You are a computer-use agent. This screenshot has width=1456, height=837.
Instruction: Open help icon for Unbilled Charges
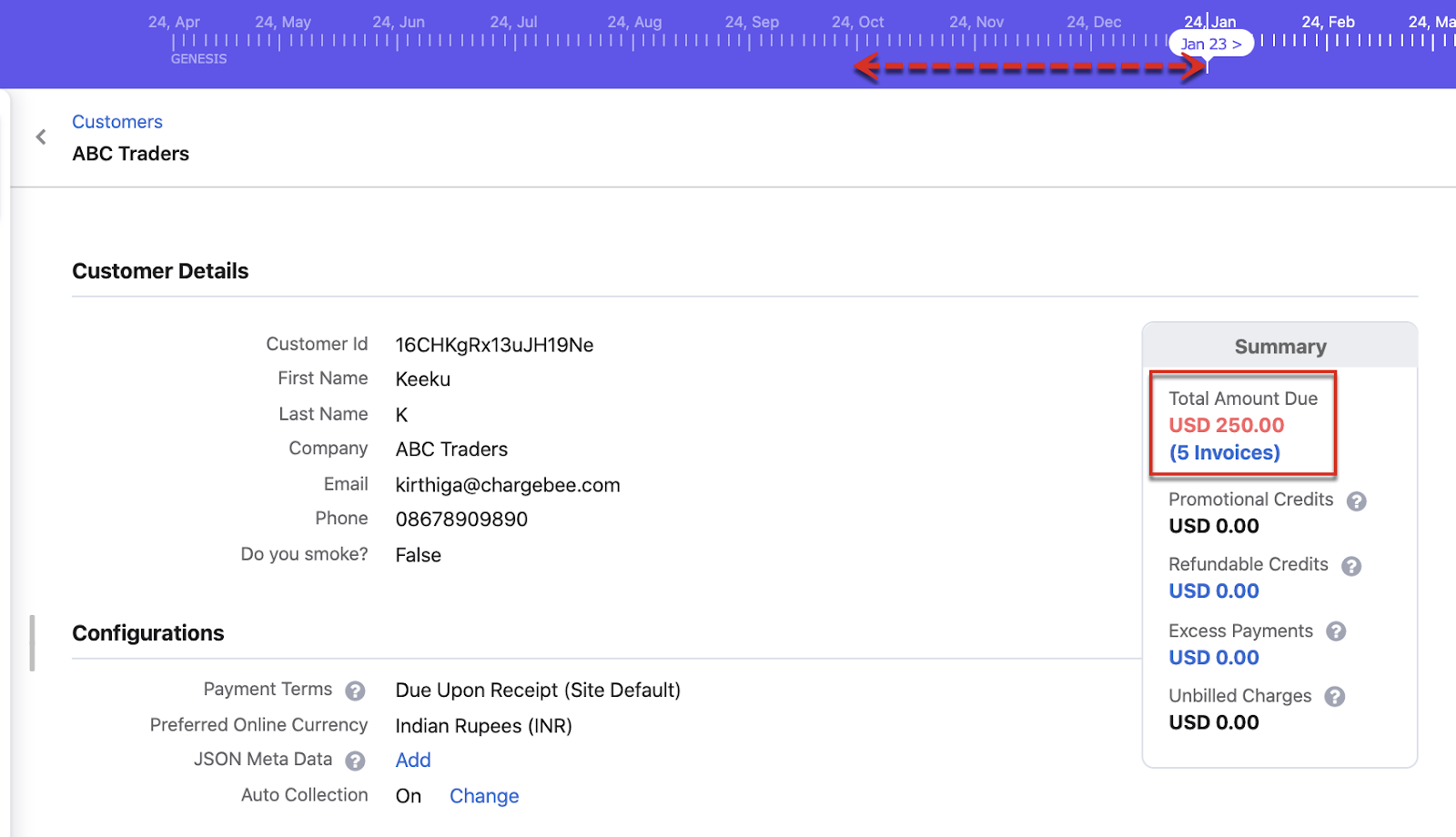(1334, 697)
